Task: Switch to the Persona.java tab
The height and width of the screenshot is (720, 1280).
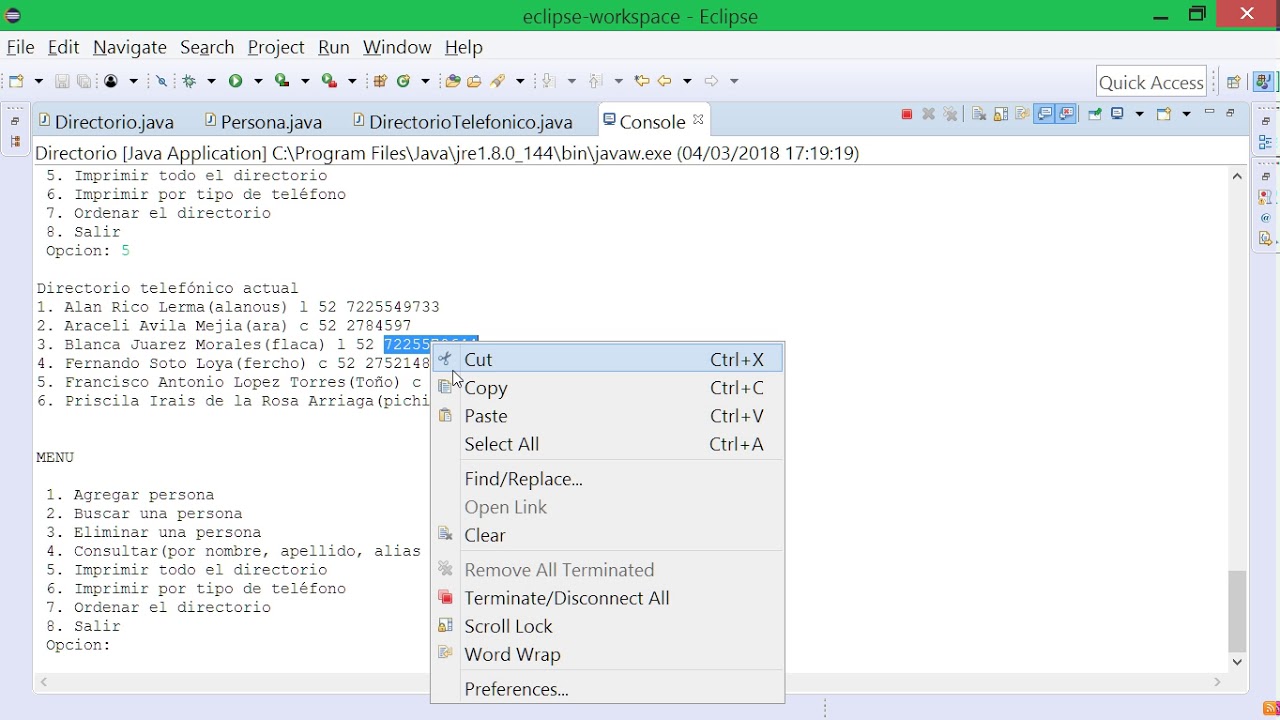Action: (264, 122)
